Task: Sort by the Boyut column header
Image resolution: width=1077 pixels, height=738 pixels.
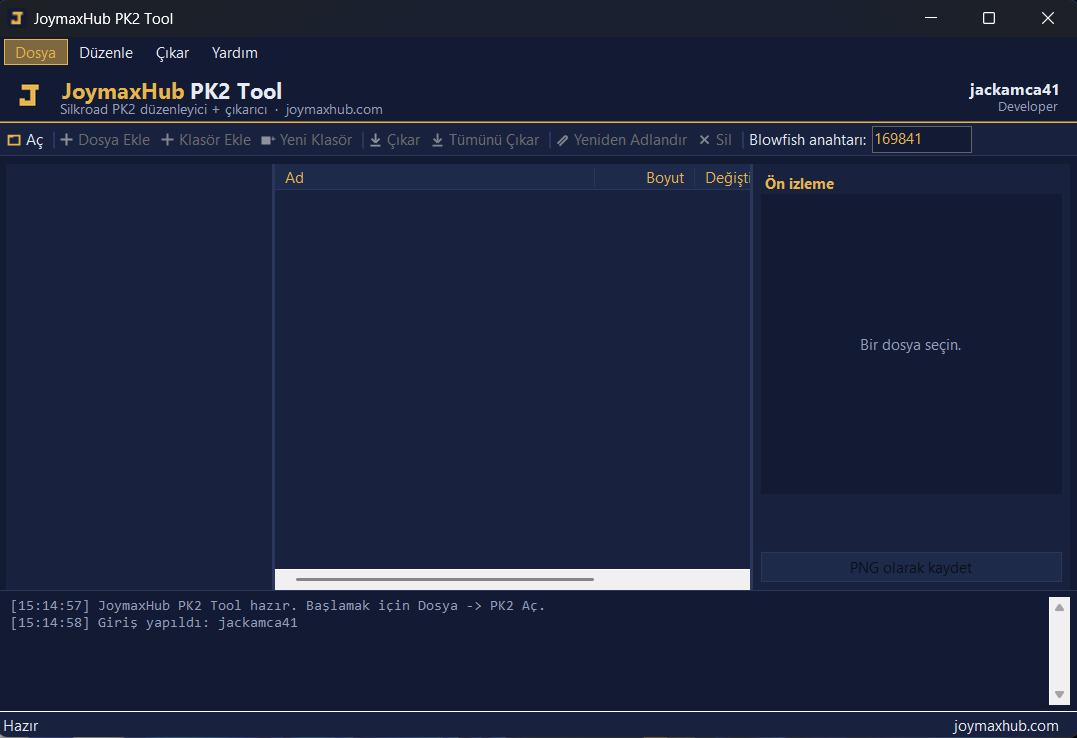Action: coord(644,177)
